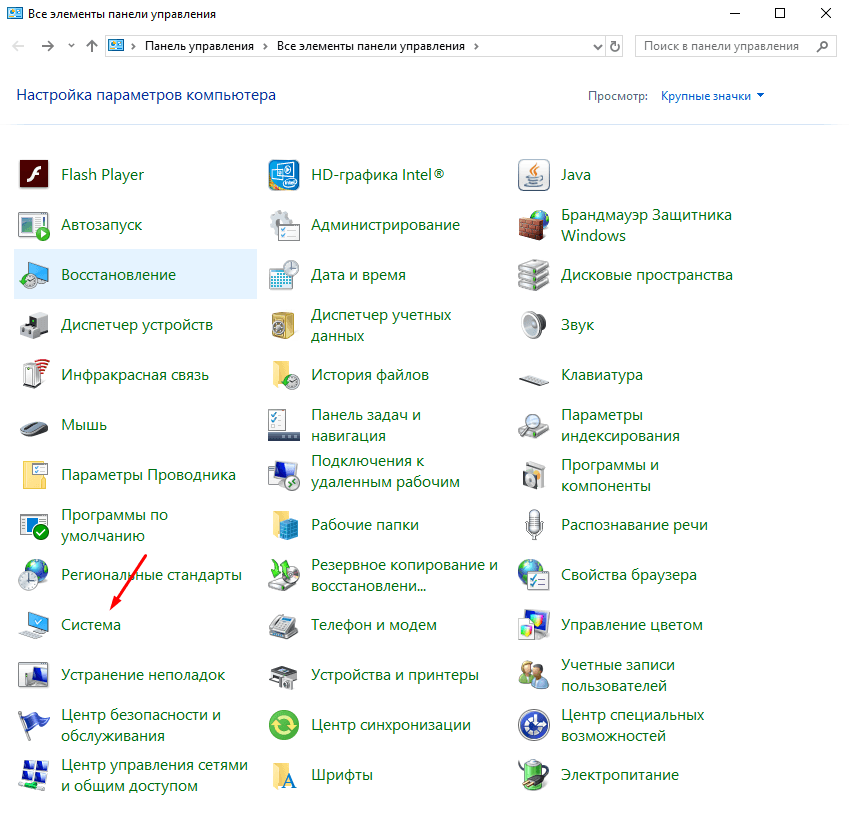Open the Java control panel icon

coord(534,174)
